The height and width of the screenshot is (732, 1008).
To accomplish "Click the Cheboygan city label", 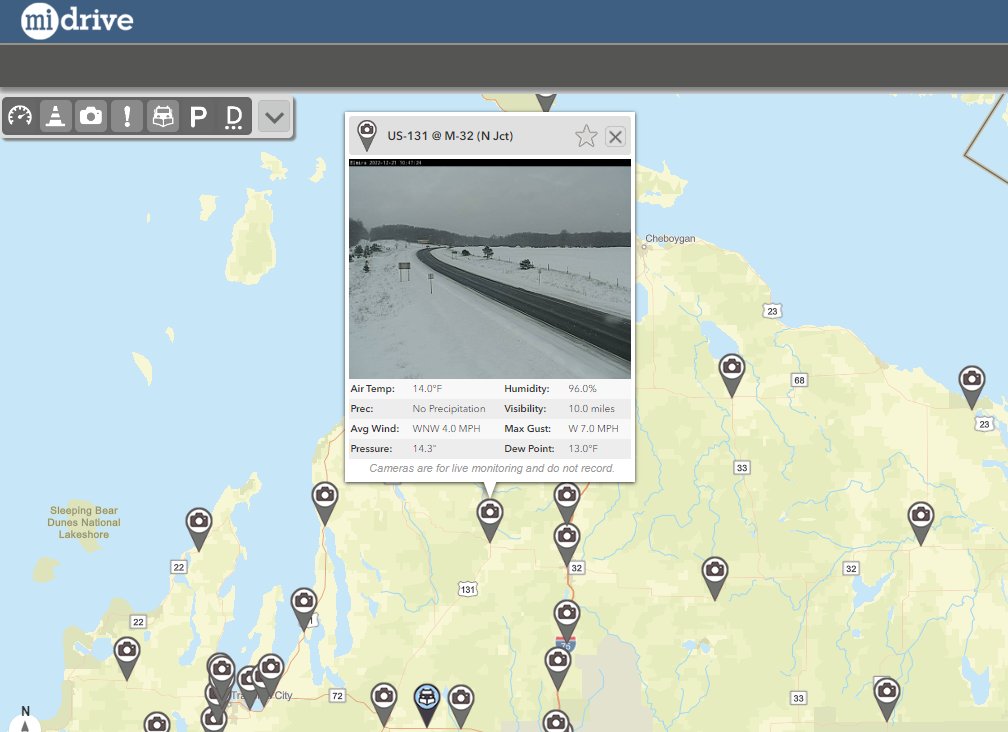I will coord(670,238).
